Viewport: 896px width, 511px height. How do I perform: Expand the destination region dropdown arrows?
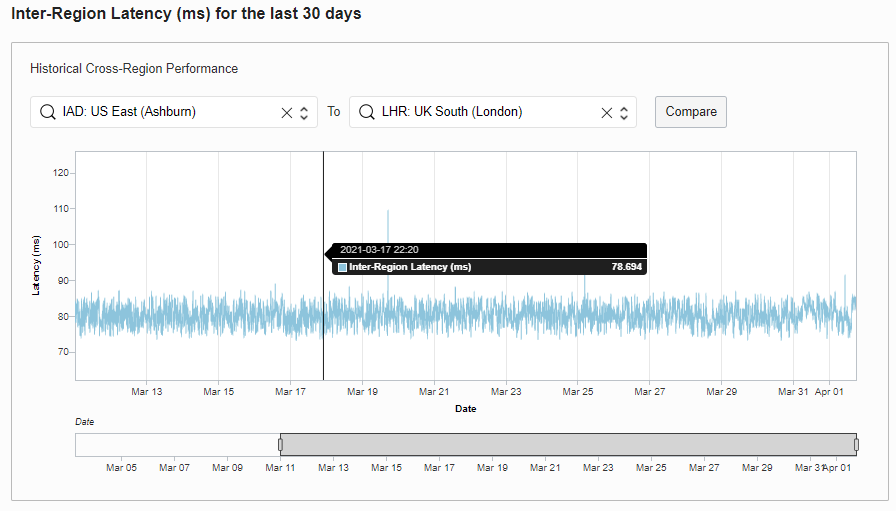click(x=623, y=113)
